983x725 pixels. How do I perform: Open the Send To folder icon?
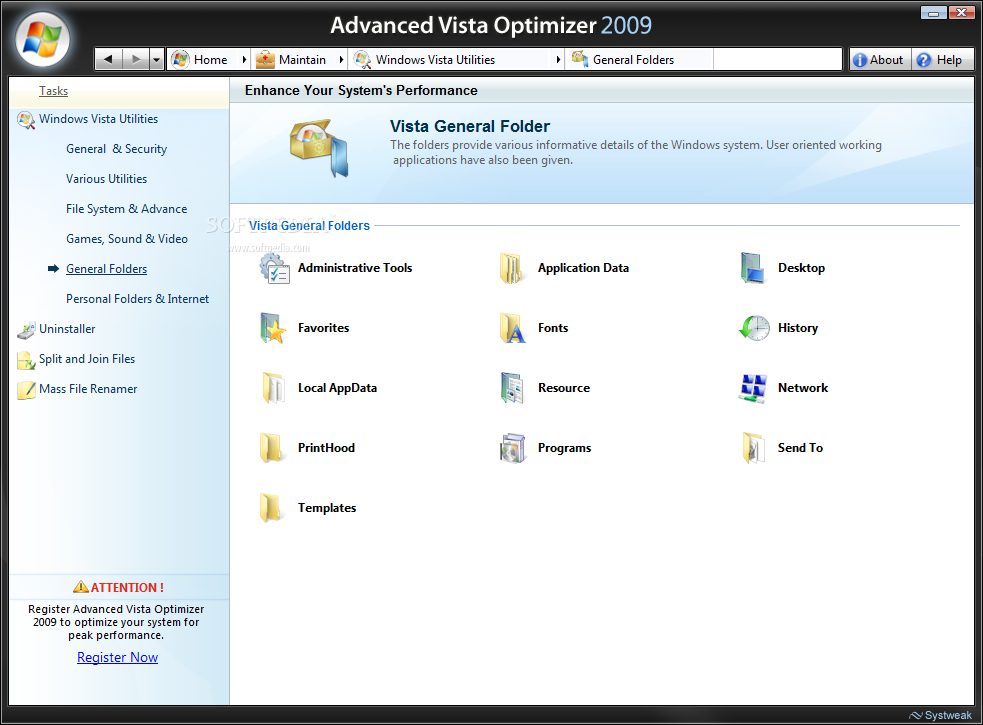click(753, 448)
